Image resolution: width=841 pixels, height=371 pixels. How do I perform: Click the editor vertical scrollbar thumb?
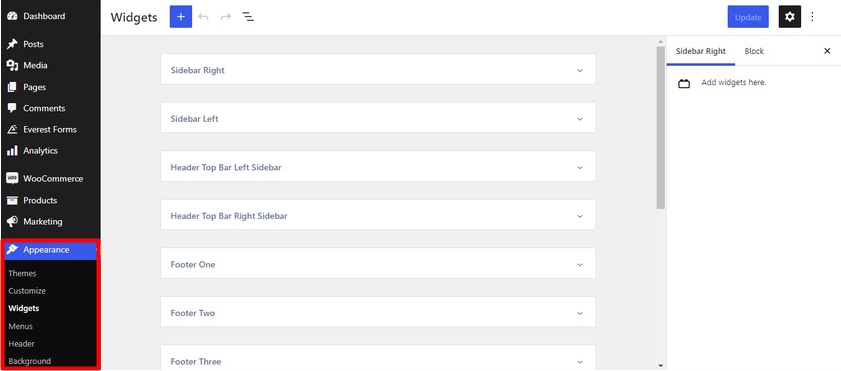(660, 127)
